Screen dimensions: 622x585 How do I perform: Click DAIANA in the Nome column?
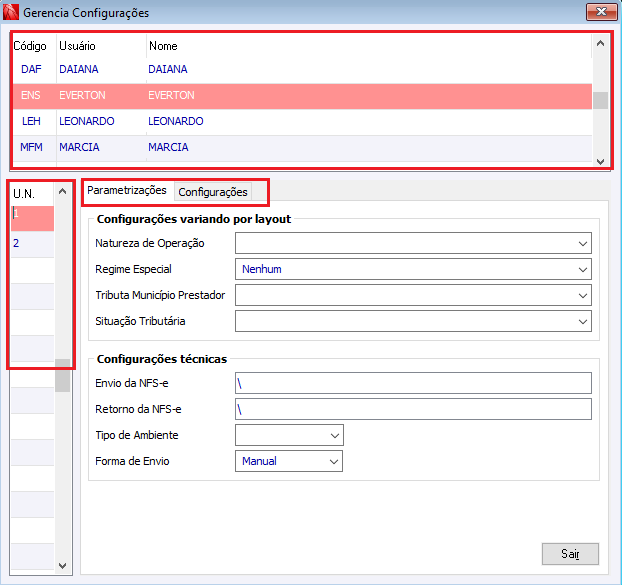coord(168,69)
